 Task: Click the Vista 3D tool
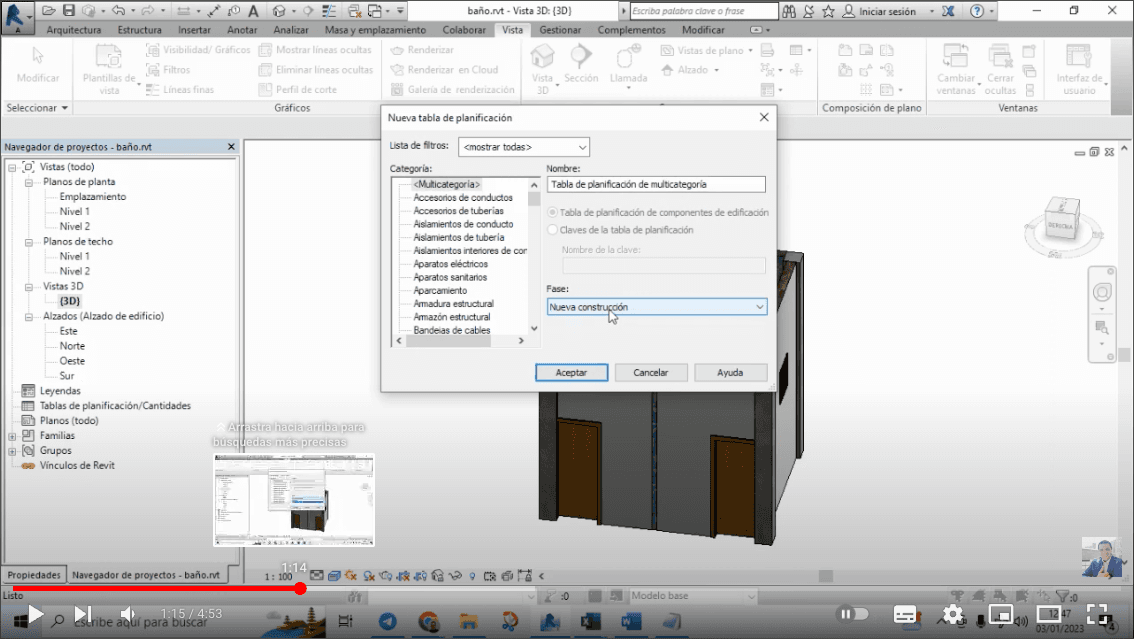coord(542,69)
